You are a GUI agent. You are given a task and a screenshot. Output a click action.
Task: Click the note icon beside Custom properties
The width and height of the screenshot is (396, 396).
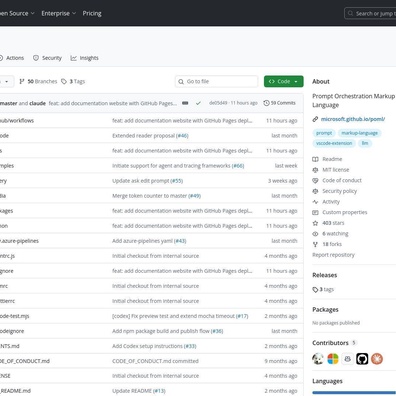point(315,212)
